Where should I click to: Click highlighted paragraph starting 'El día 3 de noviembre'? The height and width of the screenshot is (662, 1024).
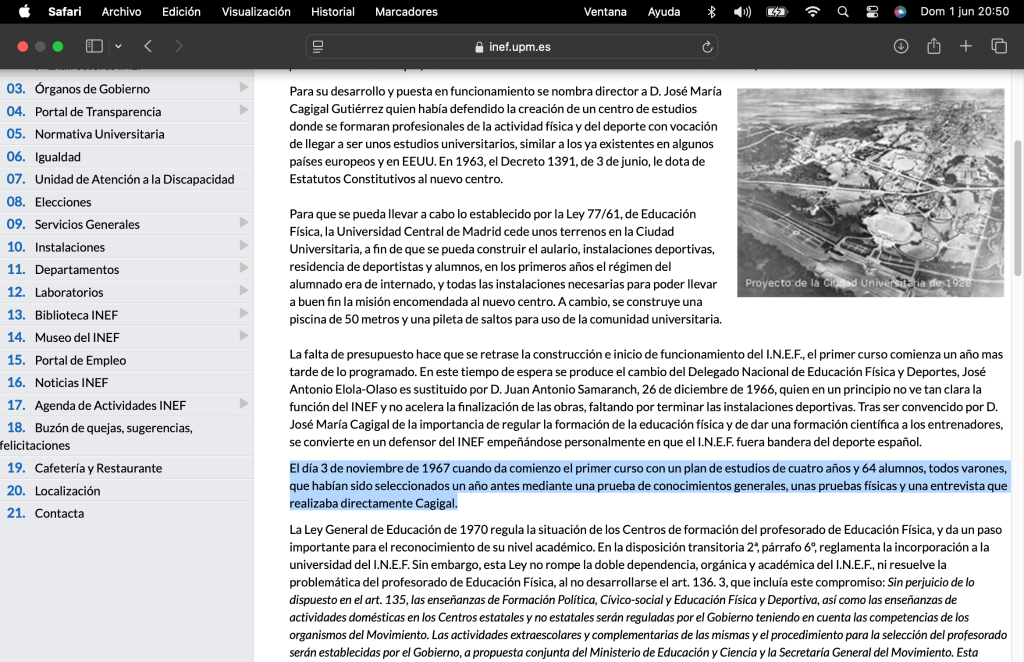649,485
